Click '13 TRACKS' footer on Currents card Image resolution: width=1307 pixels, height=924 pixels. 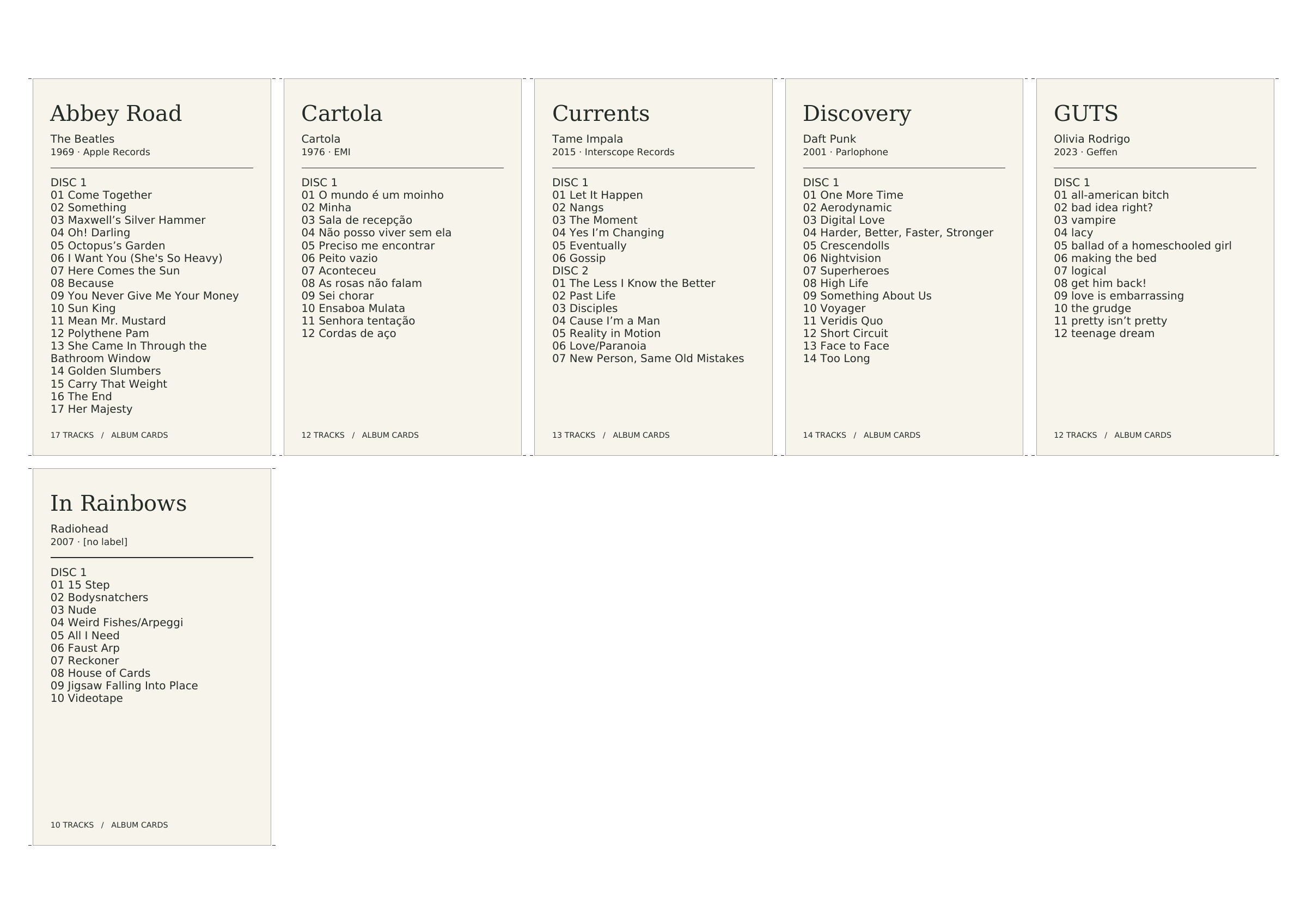click(574, 435)
